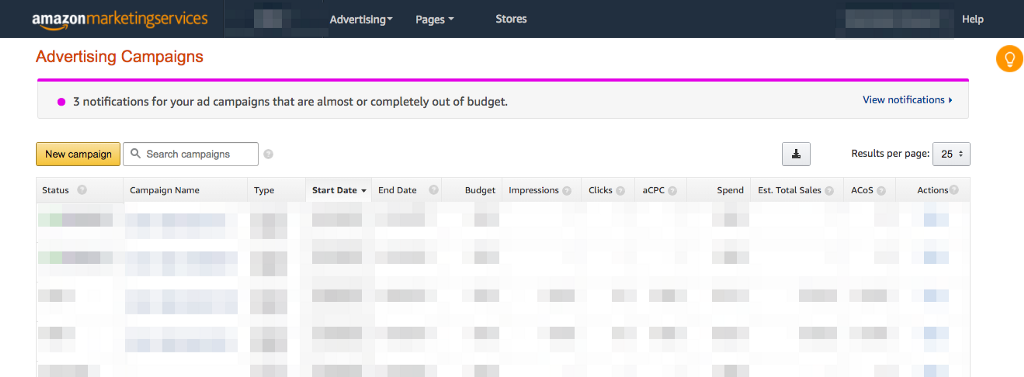Click the Amazon Marketing Services logo

[x=120, y=19]
